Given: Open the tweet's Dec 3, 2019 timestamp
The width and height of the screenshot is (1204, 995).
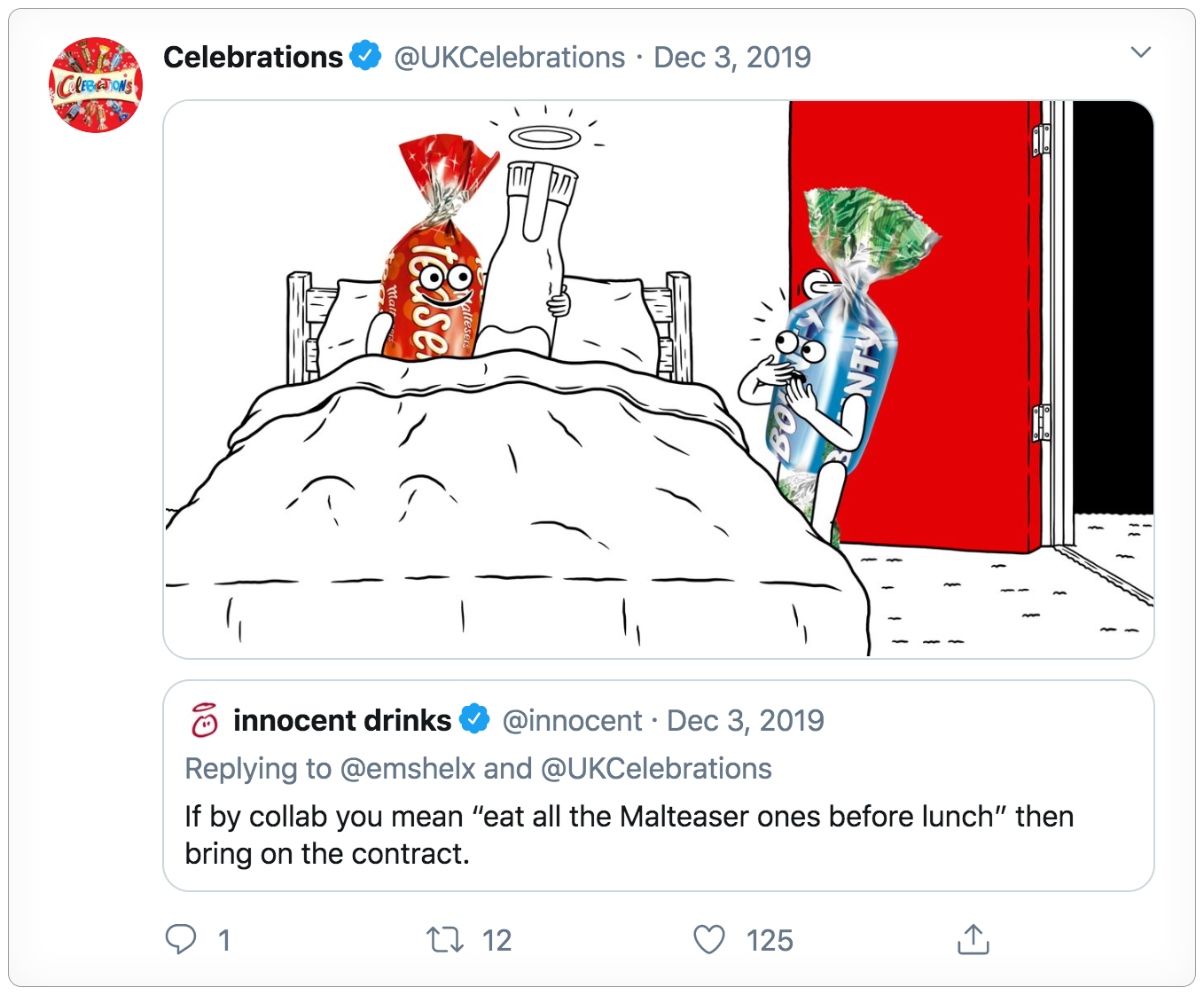Looking at the screenshot, I should point(732,57).
